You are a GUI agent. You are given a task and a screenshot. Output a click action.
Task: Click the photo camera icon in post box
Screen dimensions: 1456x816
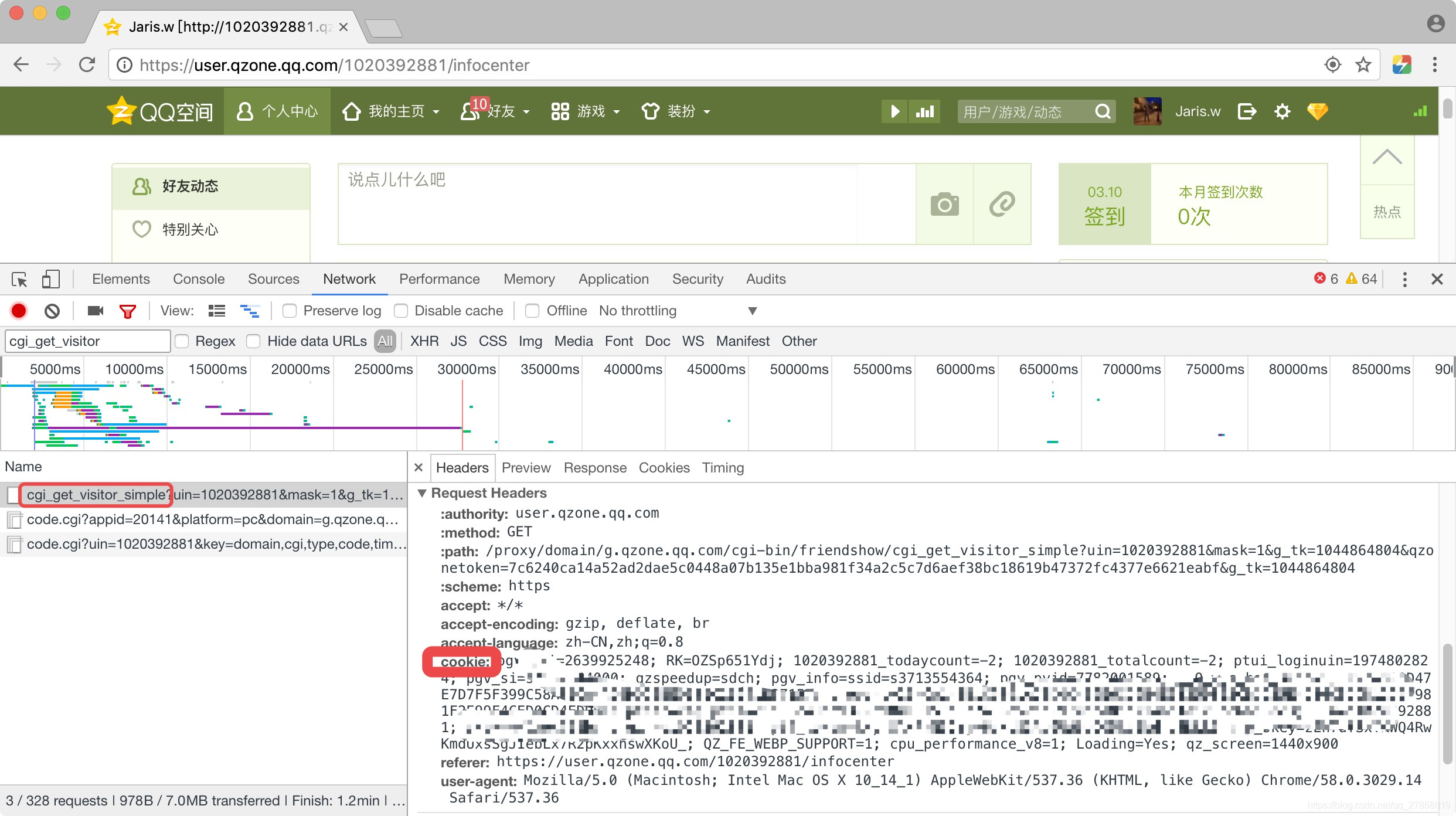(x=944, y=204)
